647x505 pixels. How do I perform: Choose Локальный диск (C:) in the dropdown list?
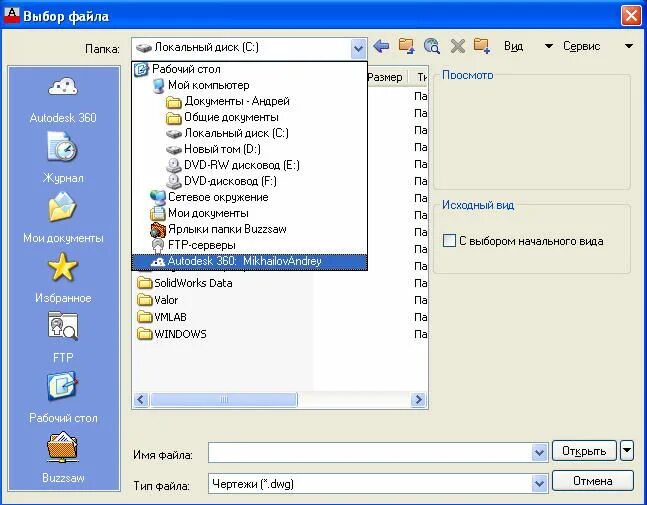(x=249, y=133)
